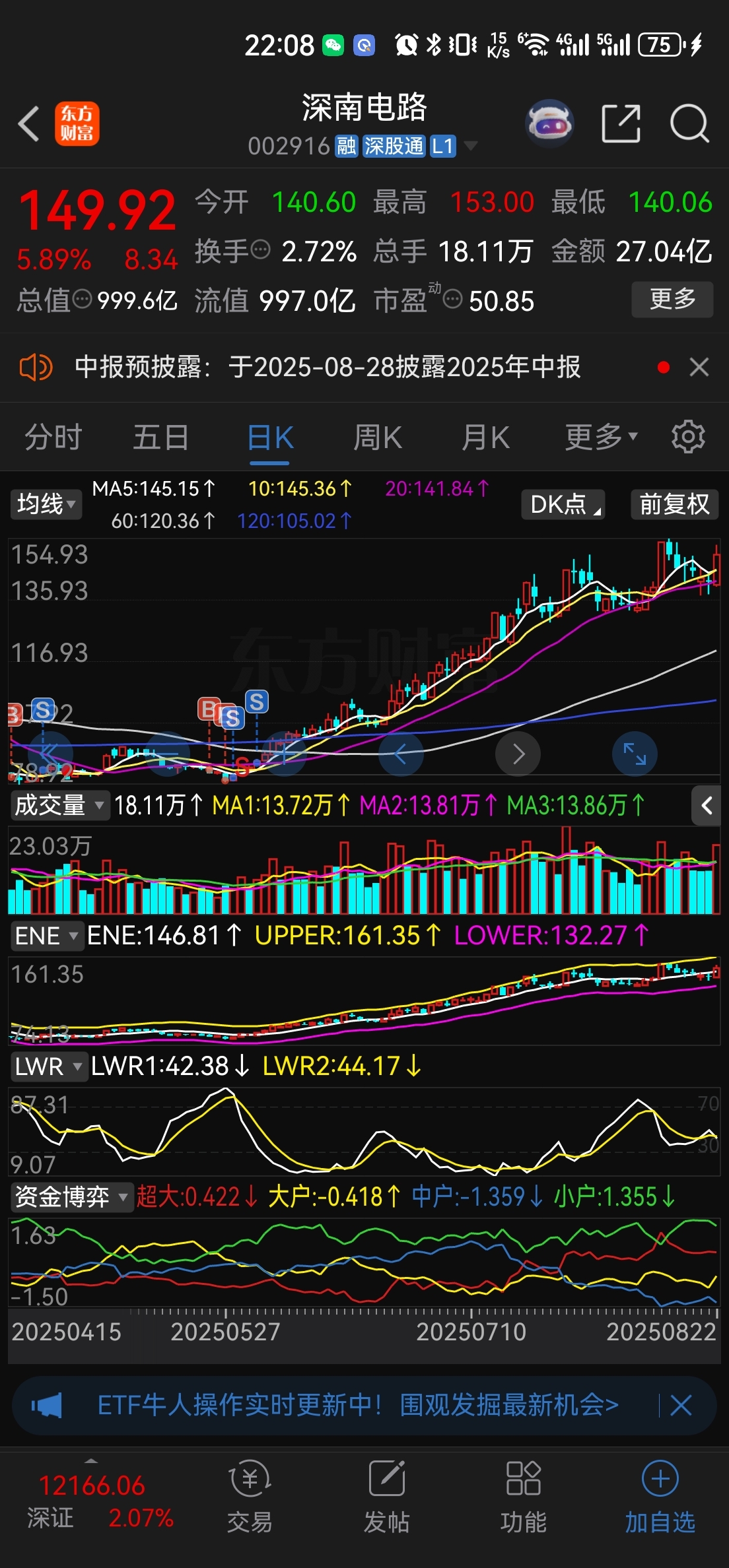The image size is (729, 1568).
Task: Tap the 融 margin badge
Action: [x=347, y=146]
